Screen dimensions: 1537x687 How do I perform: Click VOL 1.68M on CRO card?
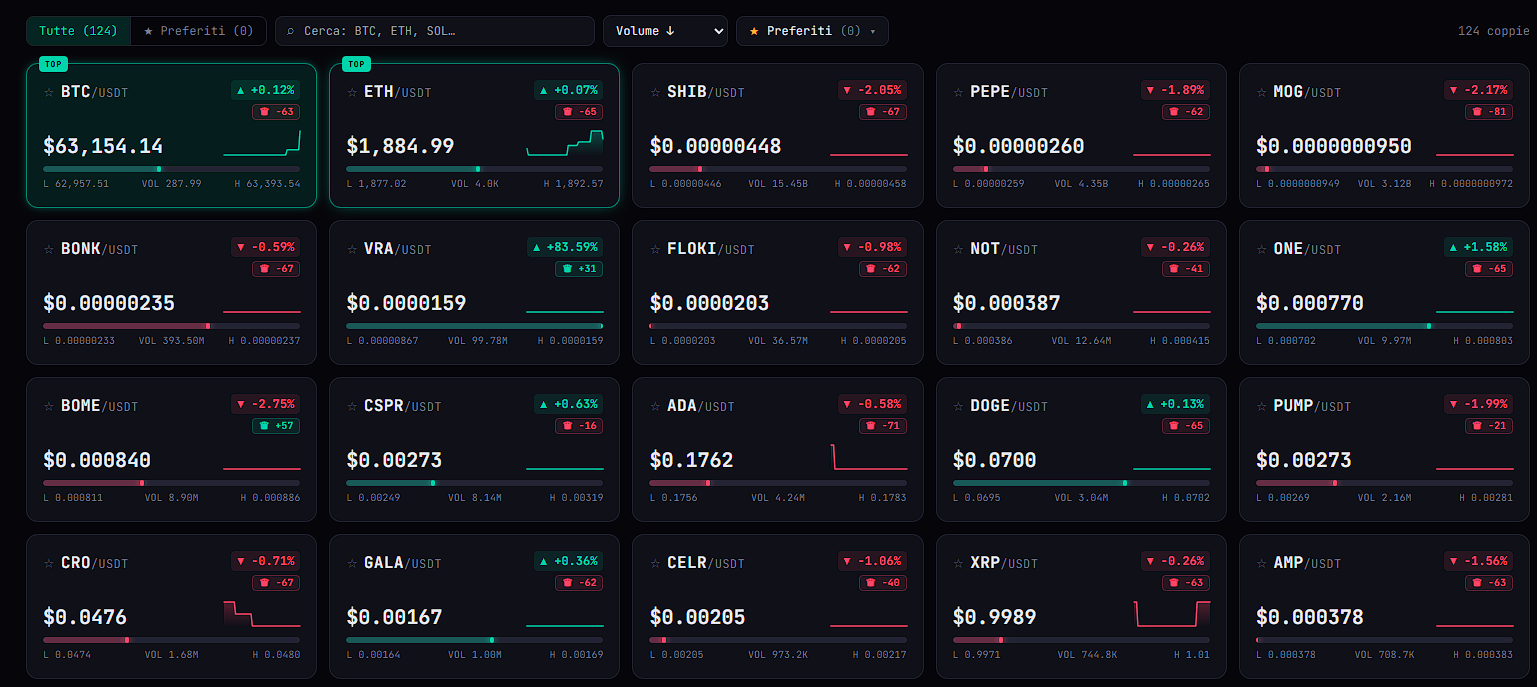coord(172,655)
